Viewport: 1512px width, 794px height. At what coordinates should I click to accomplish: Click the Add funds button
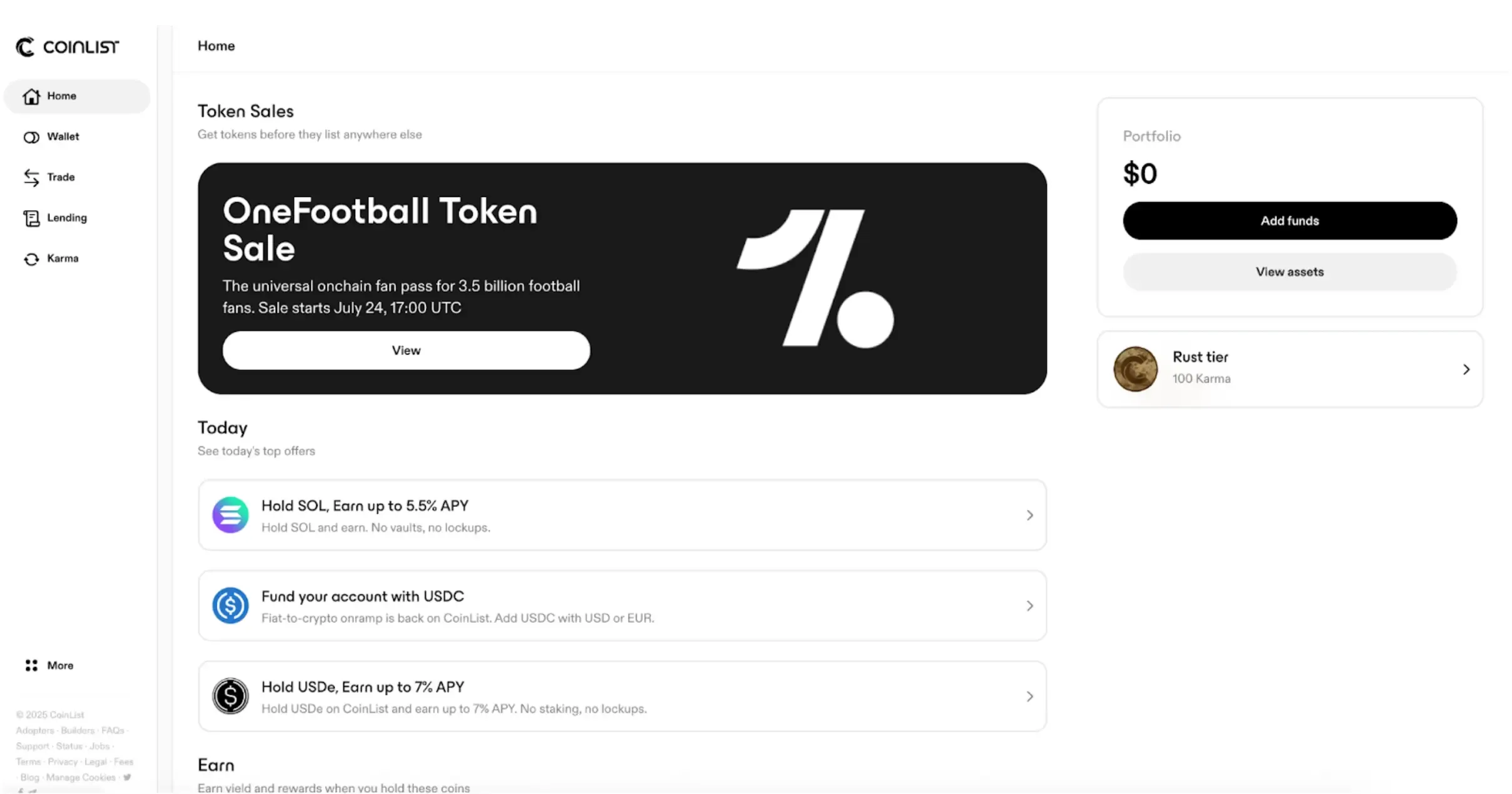(x=1289, y=220)
